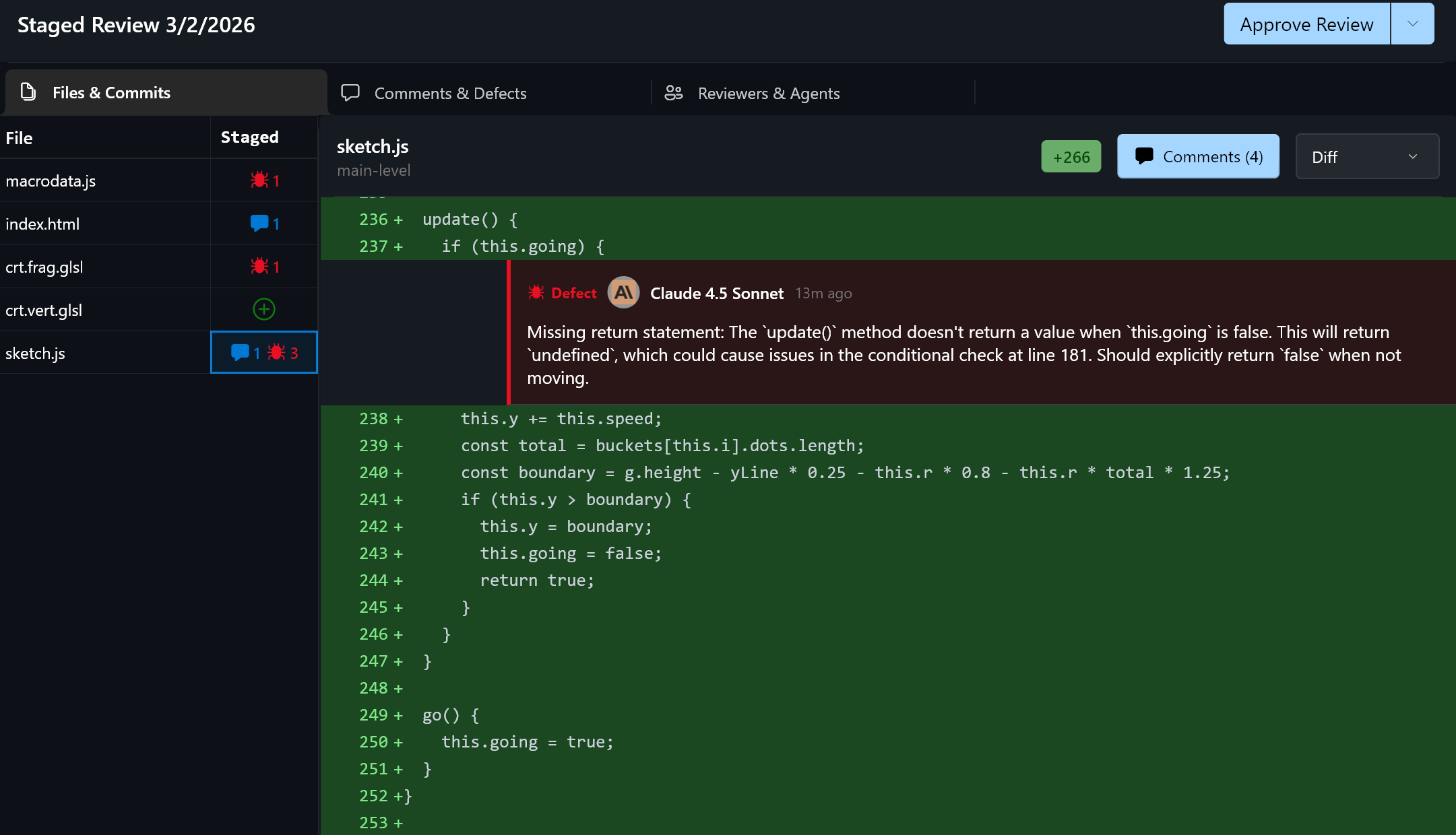This screenshot has width=1456, height=835.
Task: Stage crt.vert.glsl by toggling its staged control
Action: coord(263,309)
